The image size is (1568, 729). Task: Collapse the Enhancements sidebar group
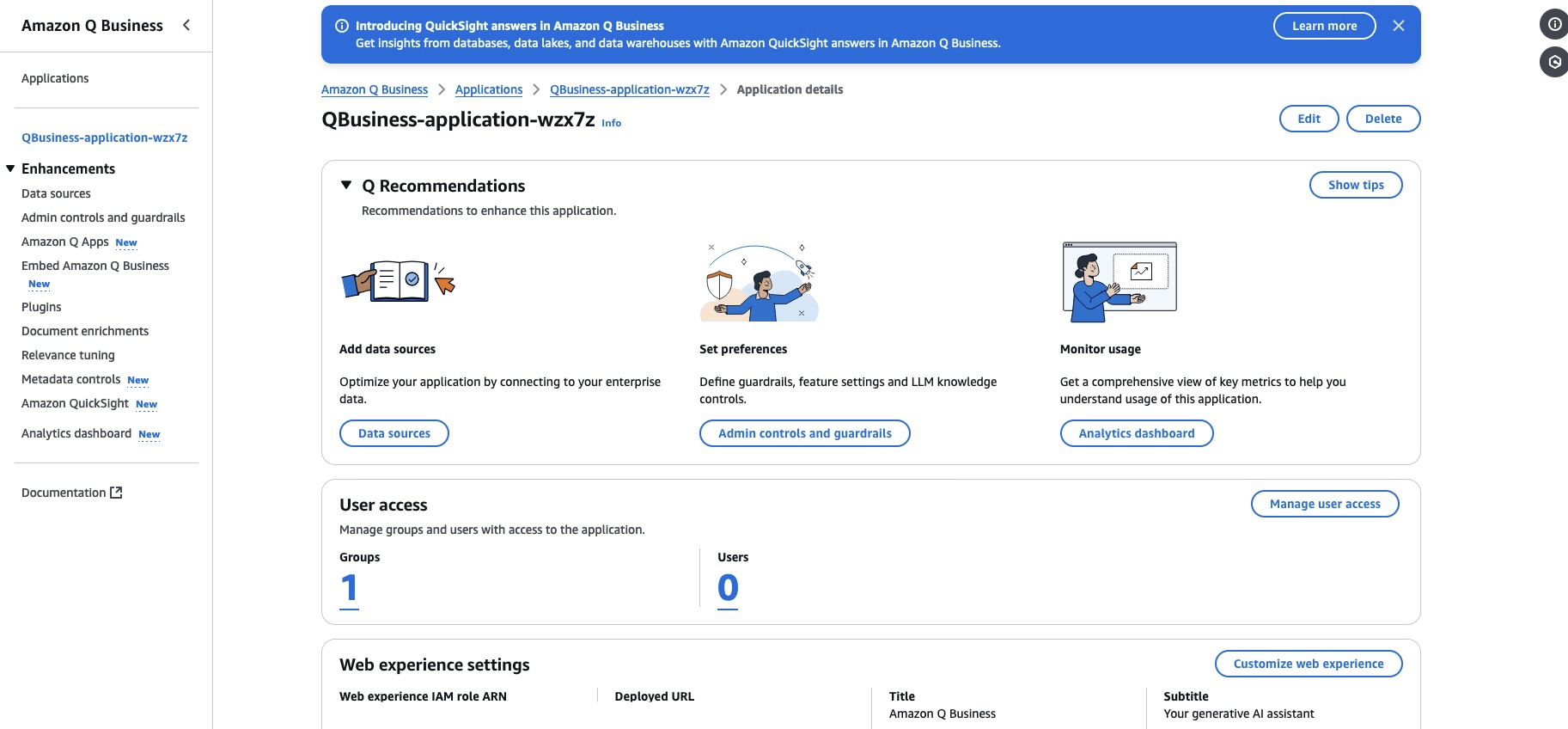(x=10, y=168)
